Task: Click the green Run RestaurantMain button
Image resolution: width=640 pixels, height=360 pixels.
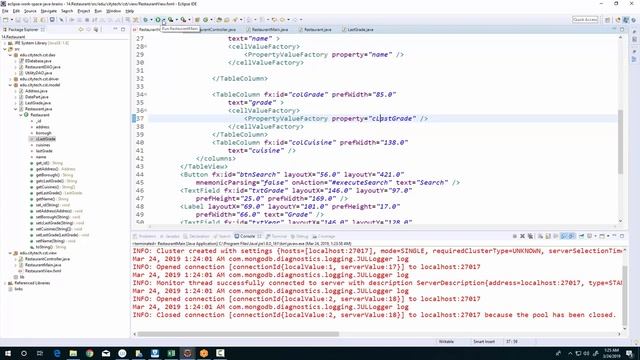Action: click(158, 20)
